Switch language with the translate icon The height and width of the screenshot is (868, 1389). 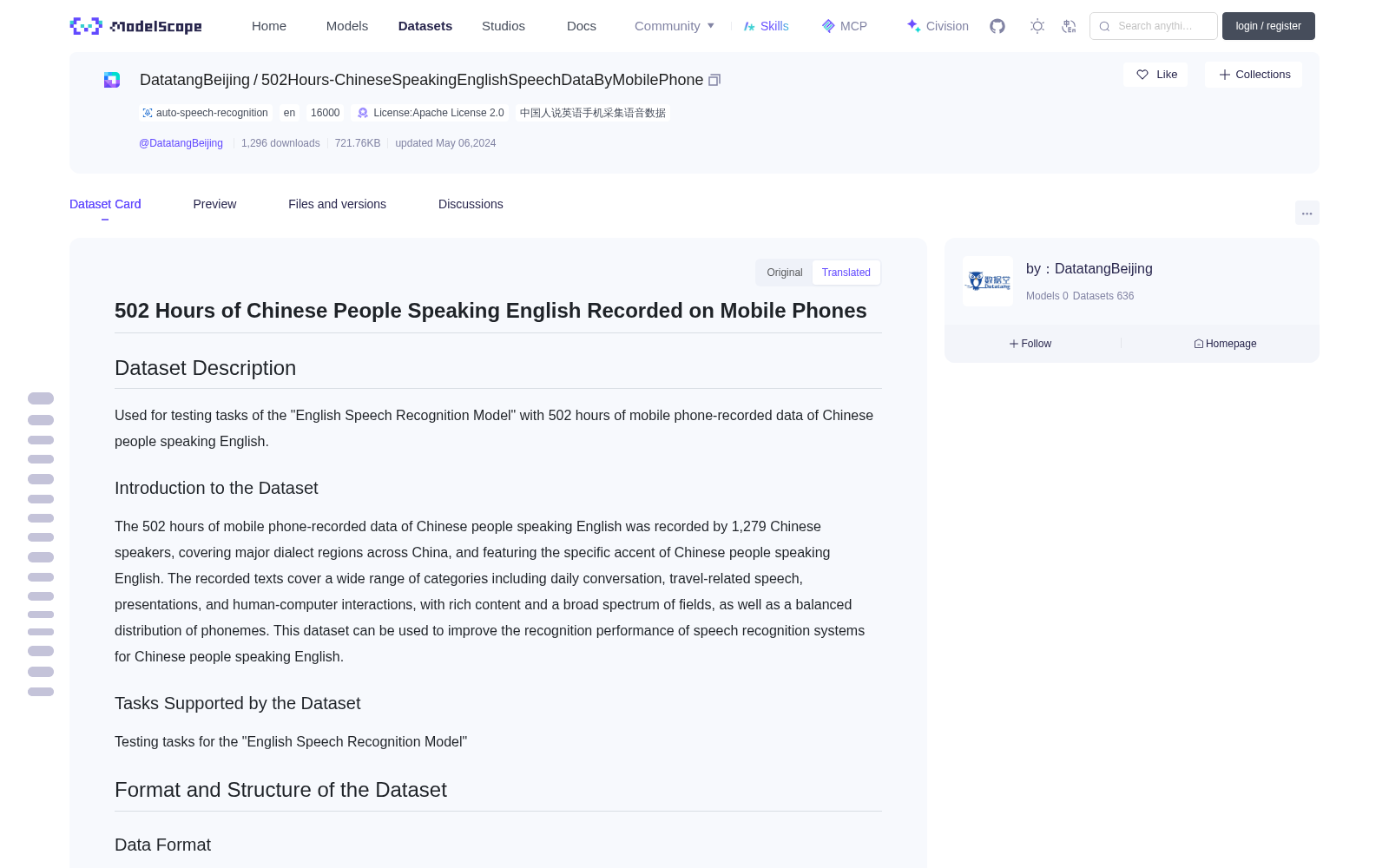[x=1069, y=26]
